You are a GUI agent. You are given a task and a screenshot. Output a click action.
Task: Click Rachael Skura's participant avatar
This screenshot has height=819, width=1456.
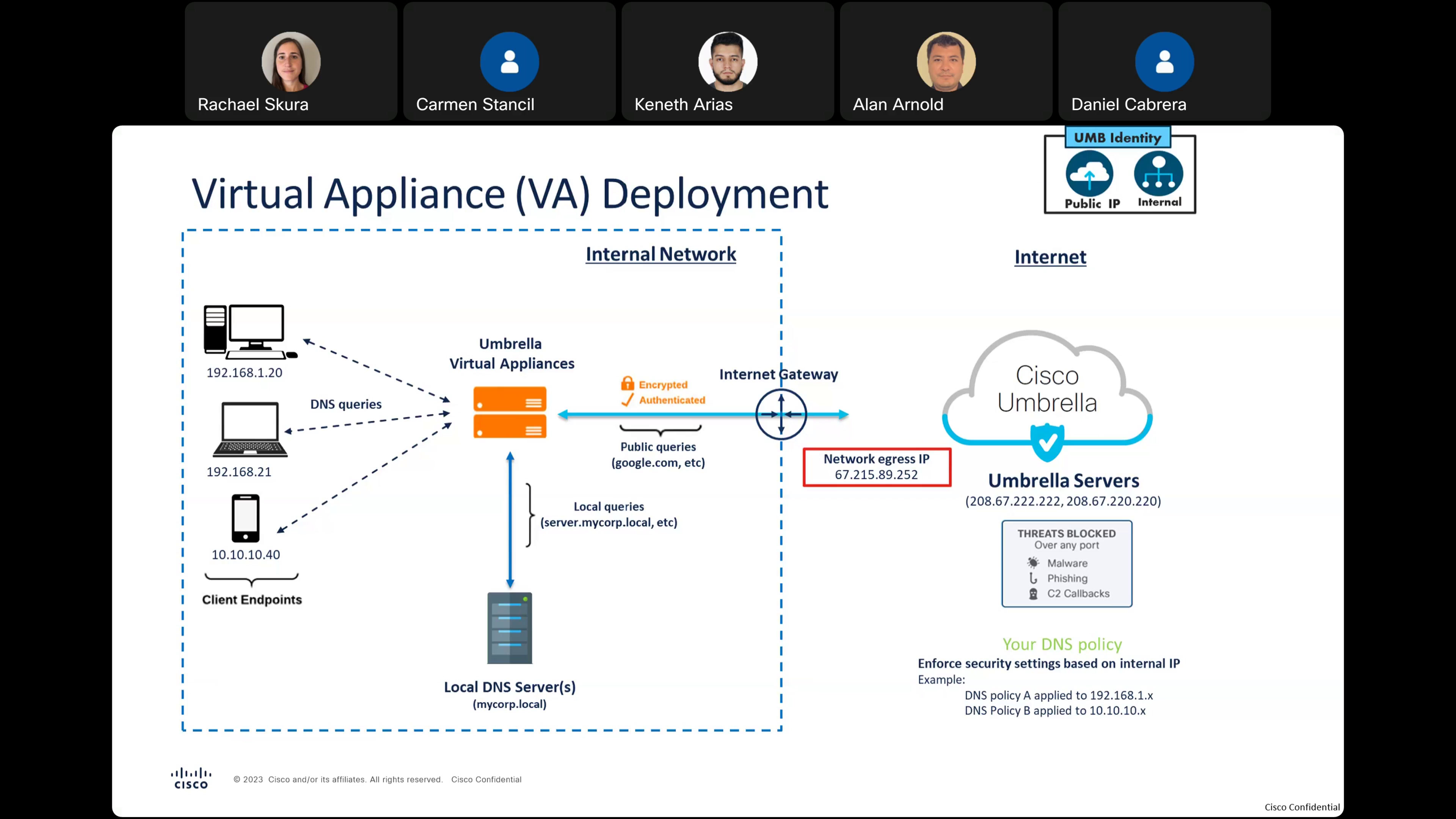click(x=291, y=61)
